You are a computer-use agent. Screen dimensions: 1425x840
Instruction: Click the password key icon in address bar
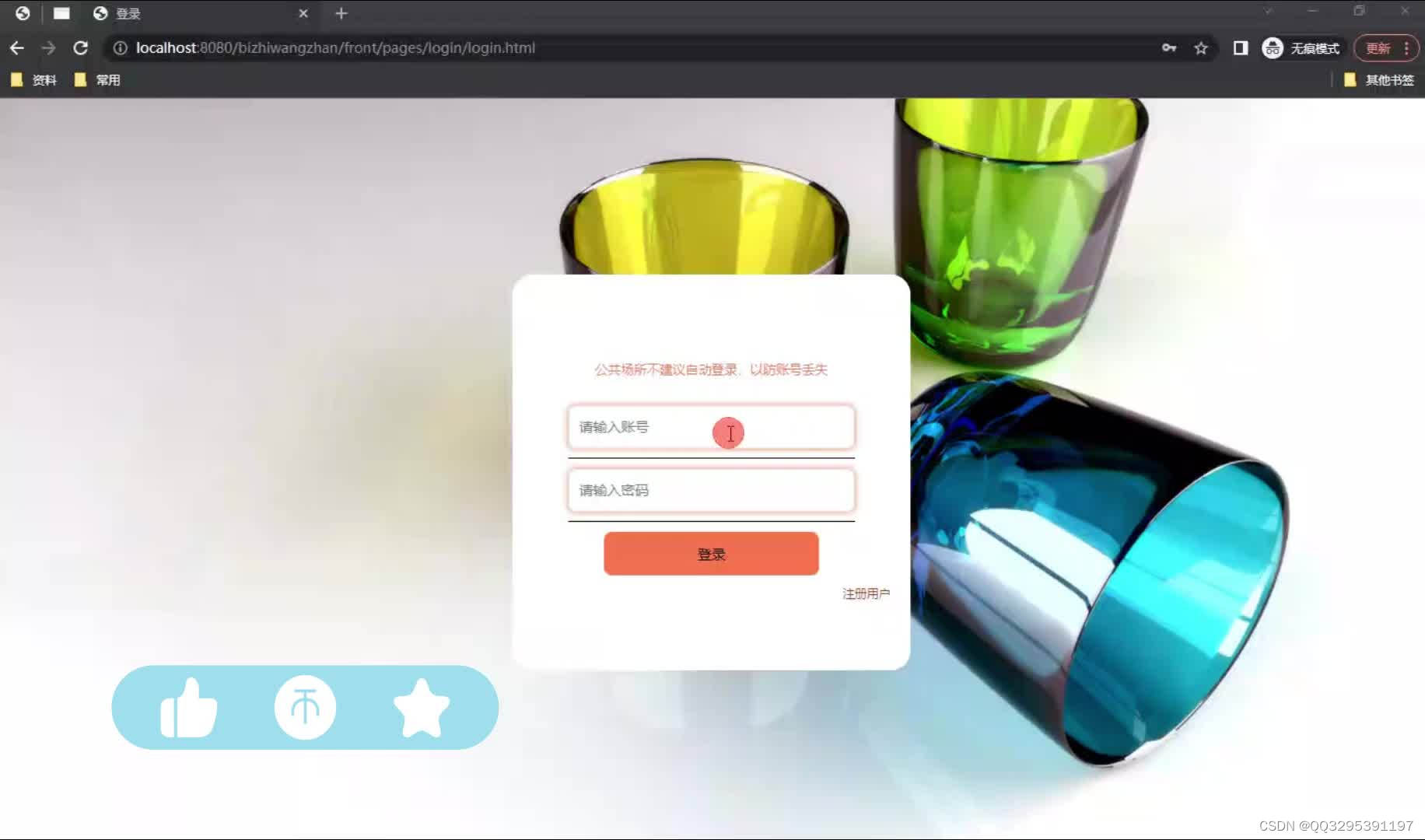(x=1168, y=48)
